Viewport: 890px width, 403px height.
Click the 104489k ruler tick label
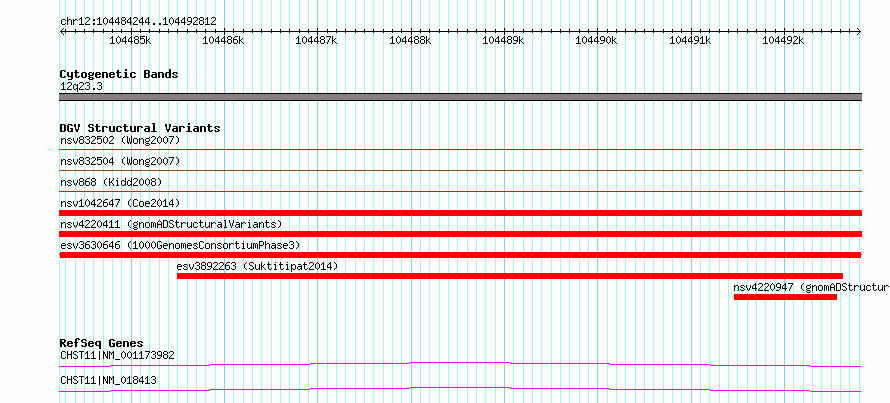coord(503,40)
